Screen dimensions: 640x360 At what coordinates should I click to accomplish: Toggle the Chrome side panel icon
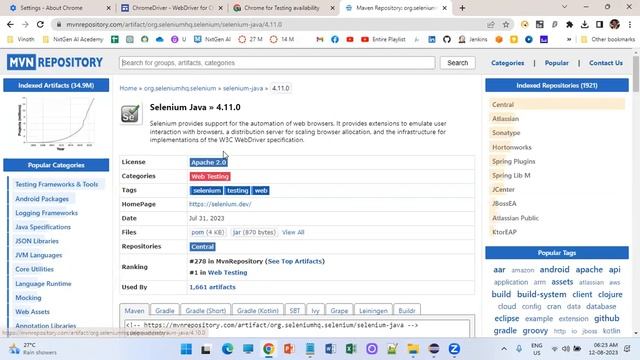coord(599,24)
